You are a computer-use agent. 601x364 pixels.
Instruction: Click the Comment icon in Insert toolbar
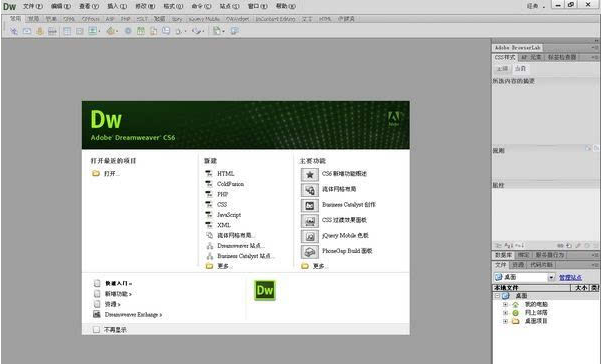(x=166, y=31)
